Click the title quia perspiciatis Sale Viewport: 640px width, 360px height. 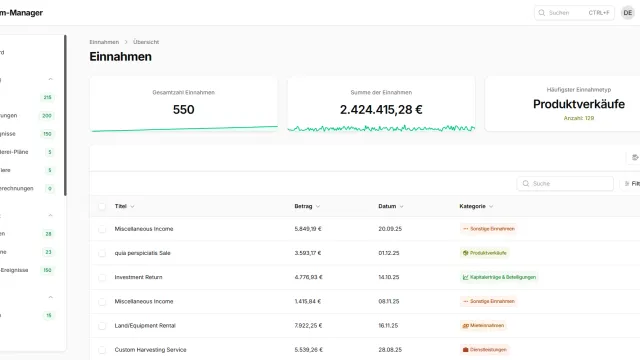point(142,253)
